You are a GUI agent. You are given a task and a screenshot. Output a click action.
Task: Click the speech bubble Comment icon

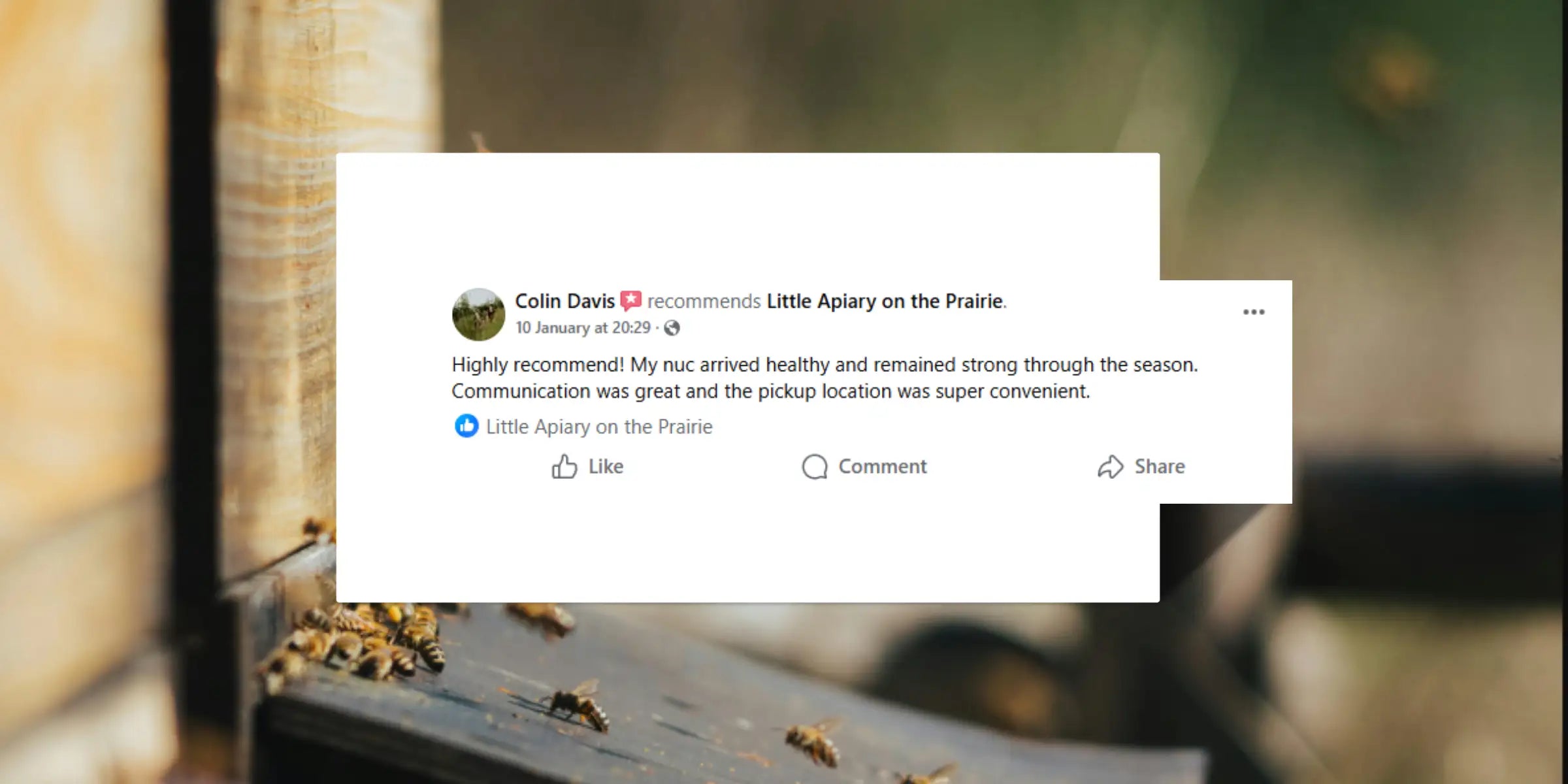pos(815,466)
